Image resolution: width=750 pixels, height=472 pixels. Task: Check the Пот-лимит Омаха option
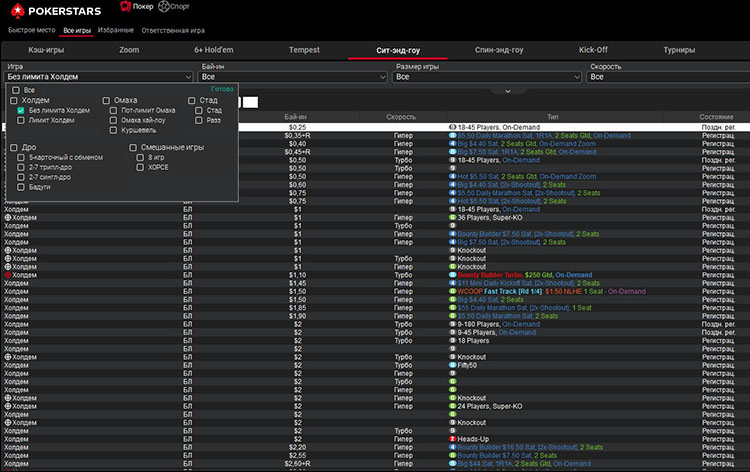113,110
